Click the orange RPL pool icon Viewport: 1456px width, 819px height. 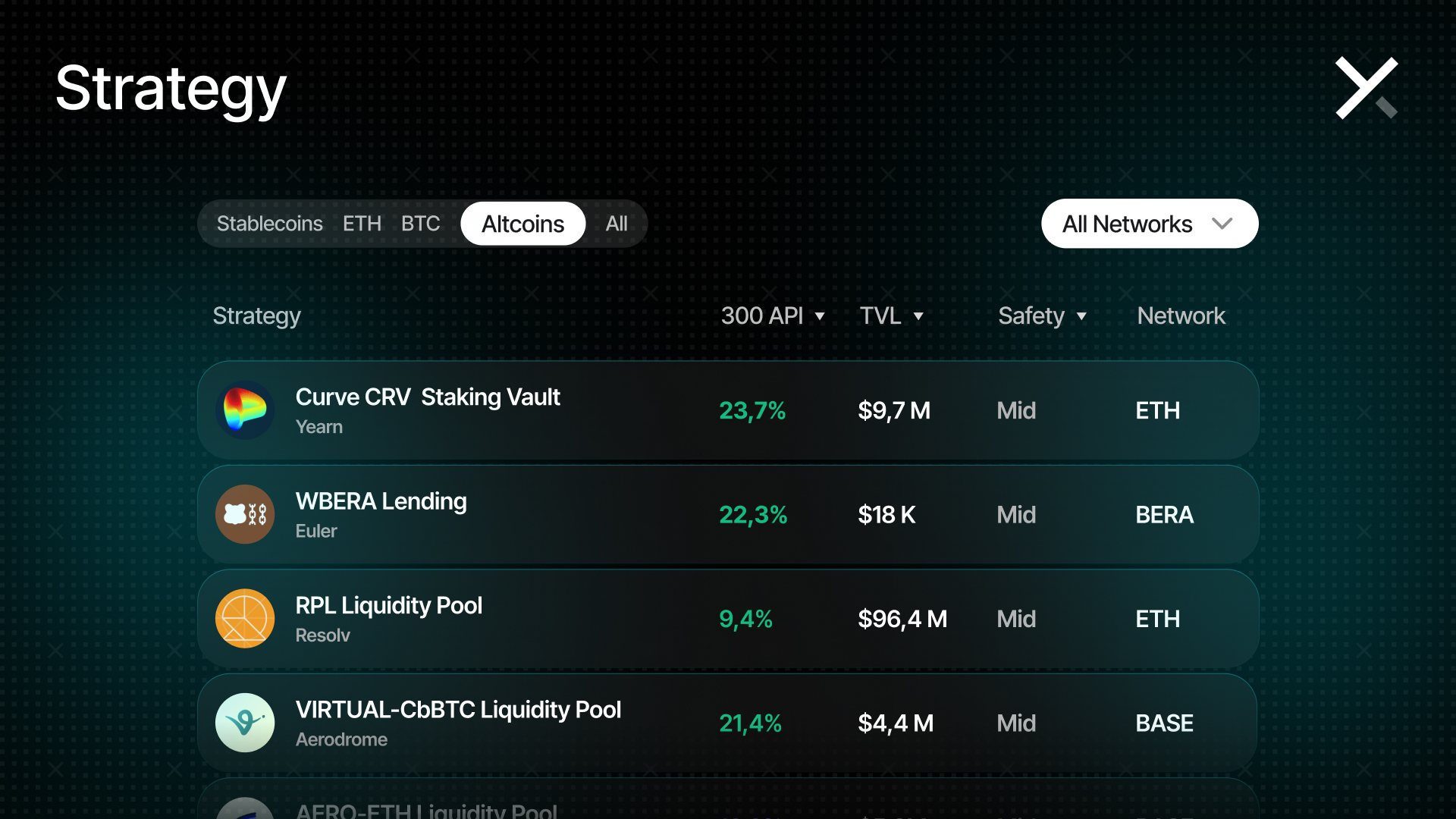[x=244, y=619]
